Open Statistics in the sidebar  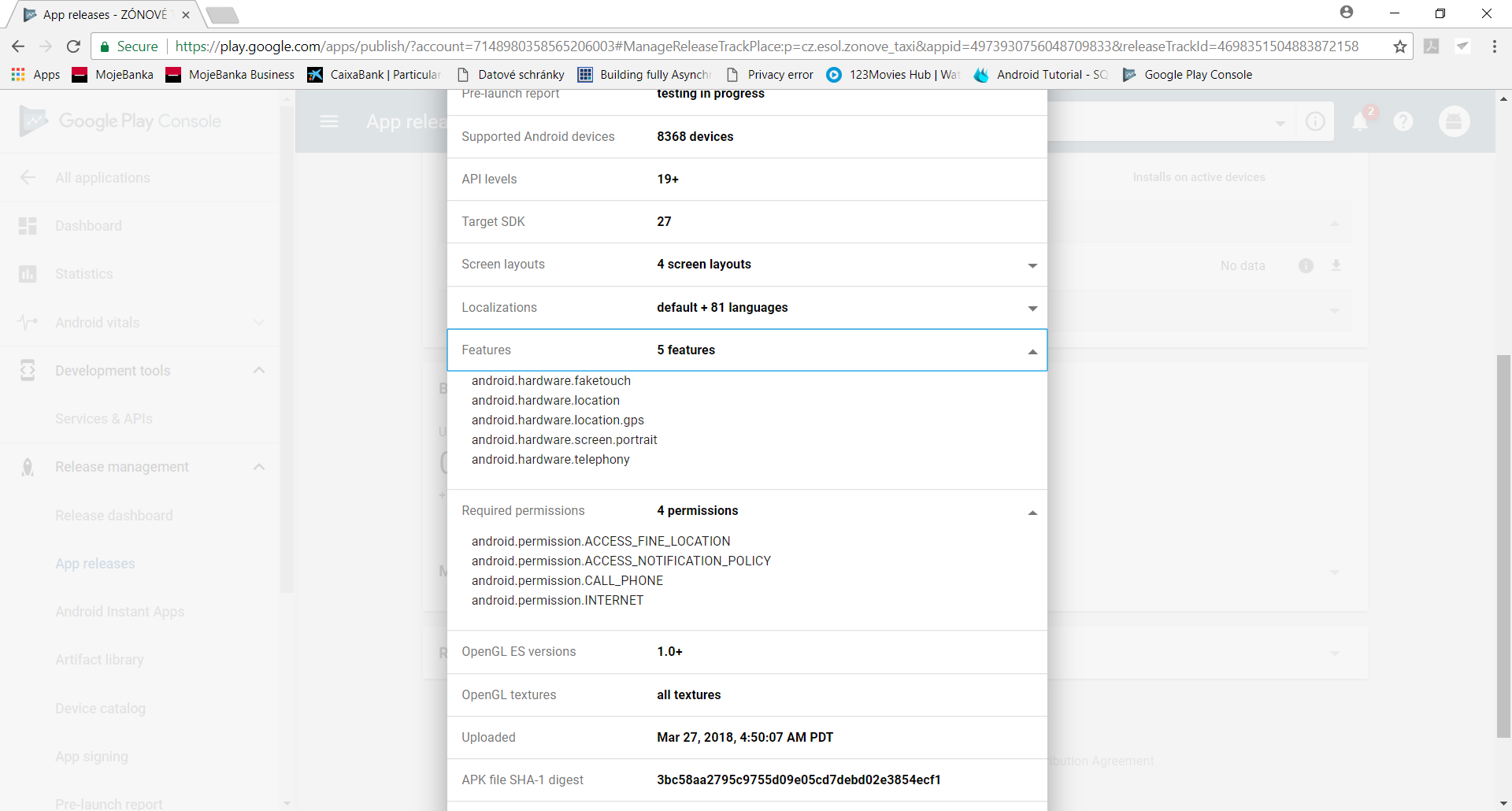pos(83,274)
